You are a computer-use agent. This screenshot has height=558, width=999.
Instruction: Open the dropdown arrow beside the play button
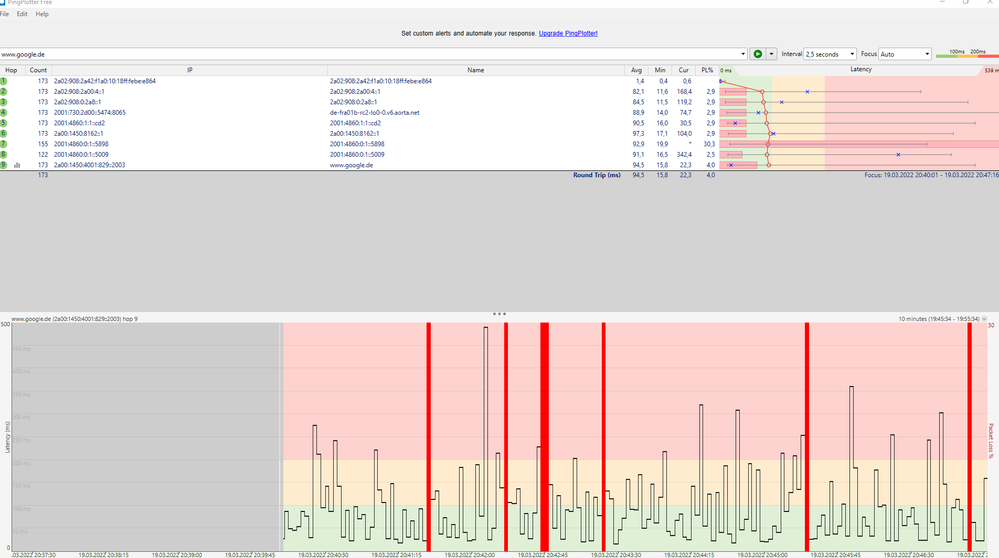pos(771,54)
